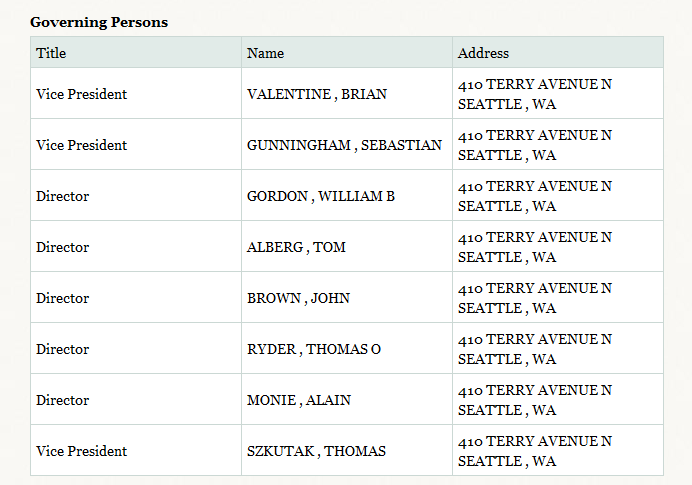Click the name SZKUTAK, THOMAS
The width and height of the screenshot is (692, 485).
(x=316, y=451)
